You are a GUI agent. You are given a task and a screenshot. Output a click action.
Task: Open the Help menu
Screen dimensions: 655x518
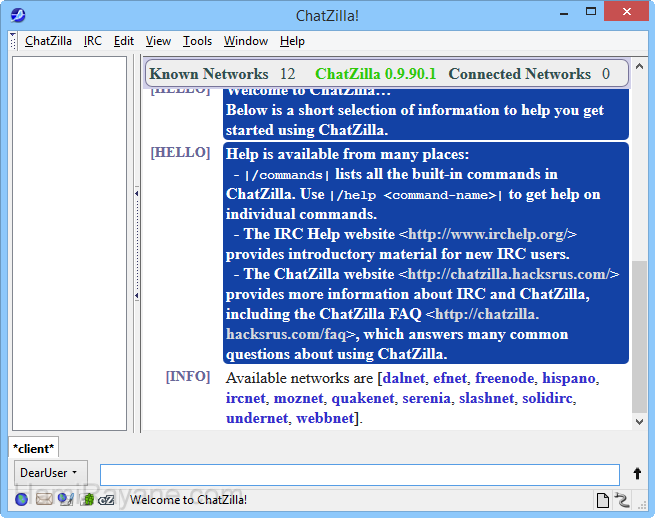[292, 41]
